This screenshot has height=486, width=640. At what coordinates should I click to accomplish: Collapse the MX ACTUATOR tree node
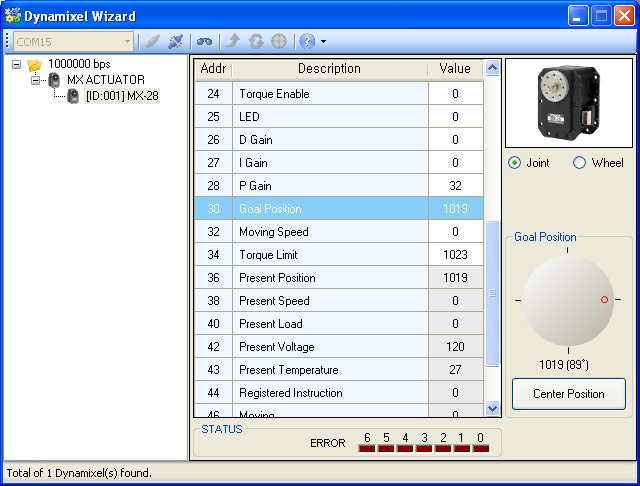click(35, 80)
